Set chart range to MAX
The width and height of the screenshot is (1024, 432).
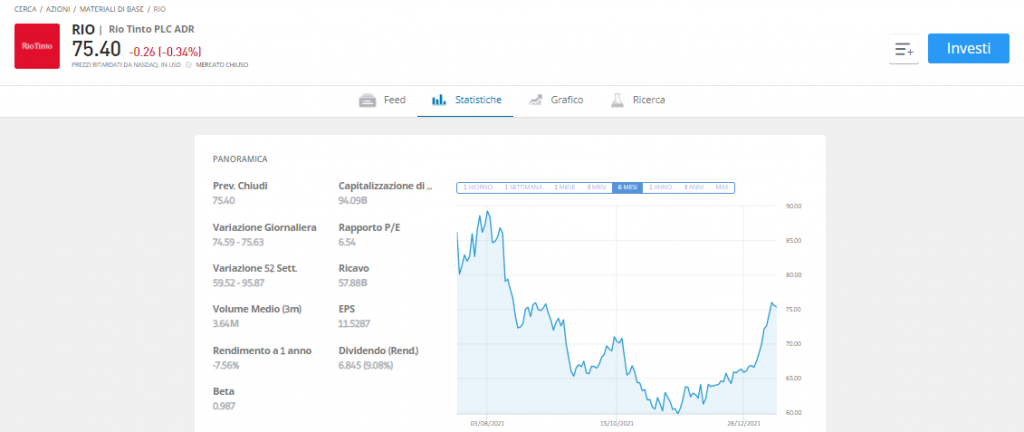[722, 187]
